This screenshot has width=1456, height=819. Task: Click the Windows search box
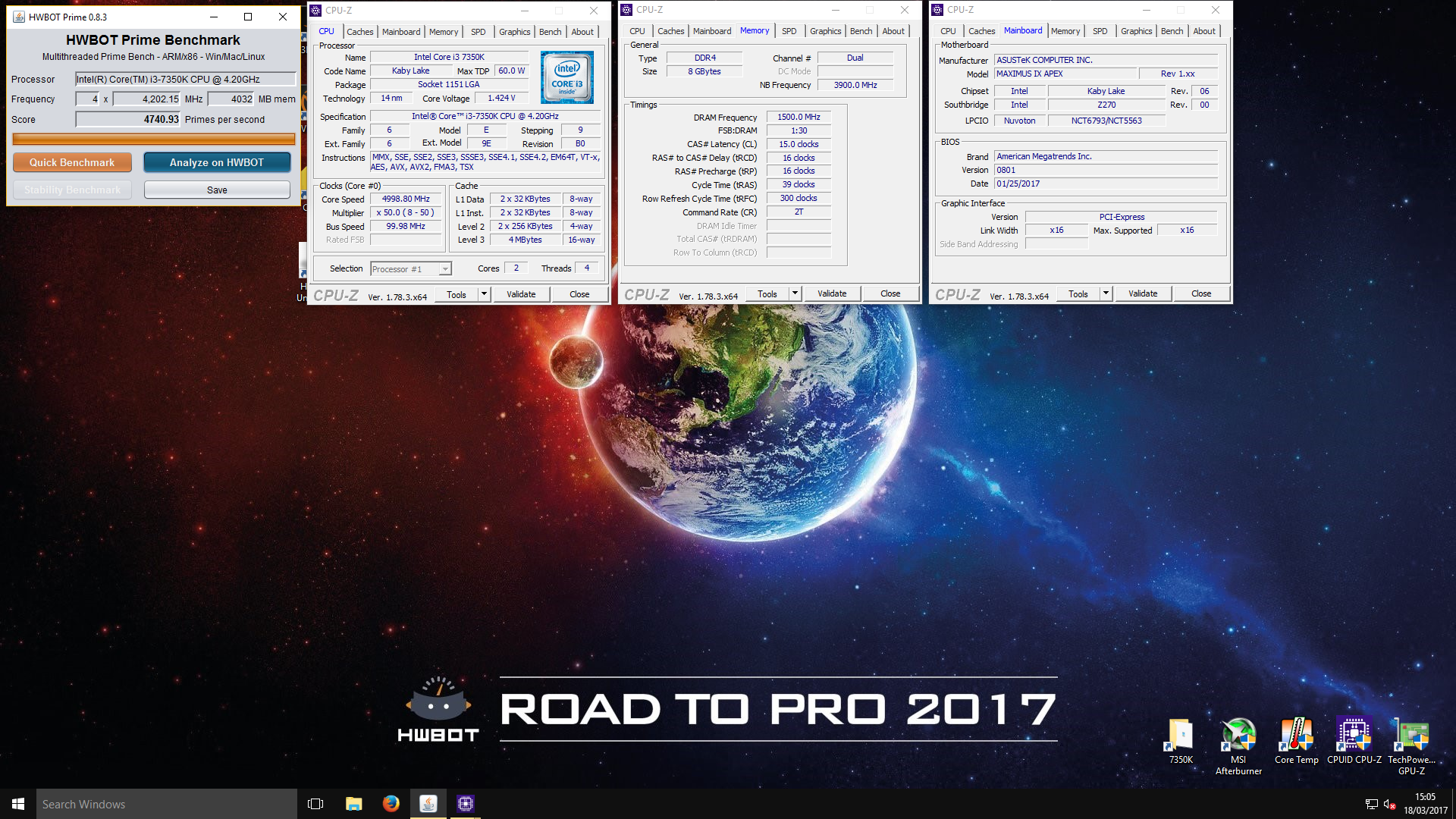[x=167, y=804]
